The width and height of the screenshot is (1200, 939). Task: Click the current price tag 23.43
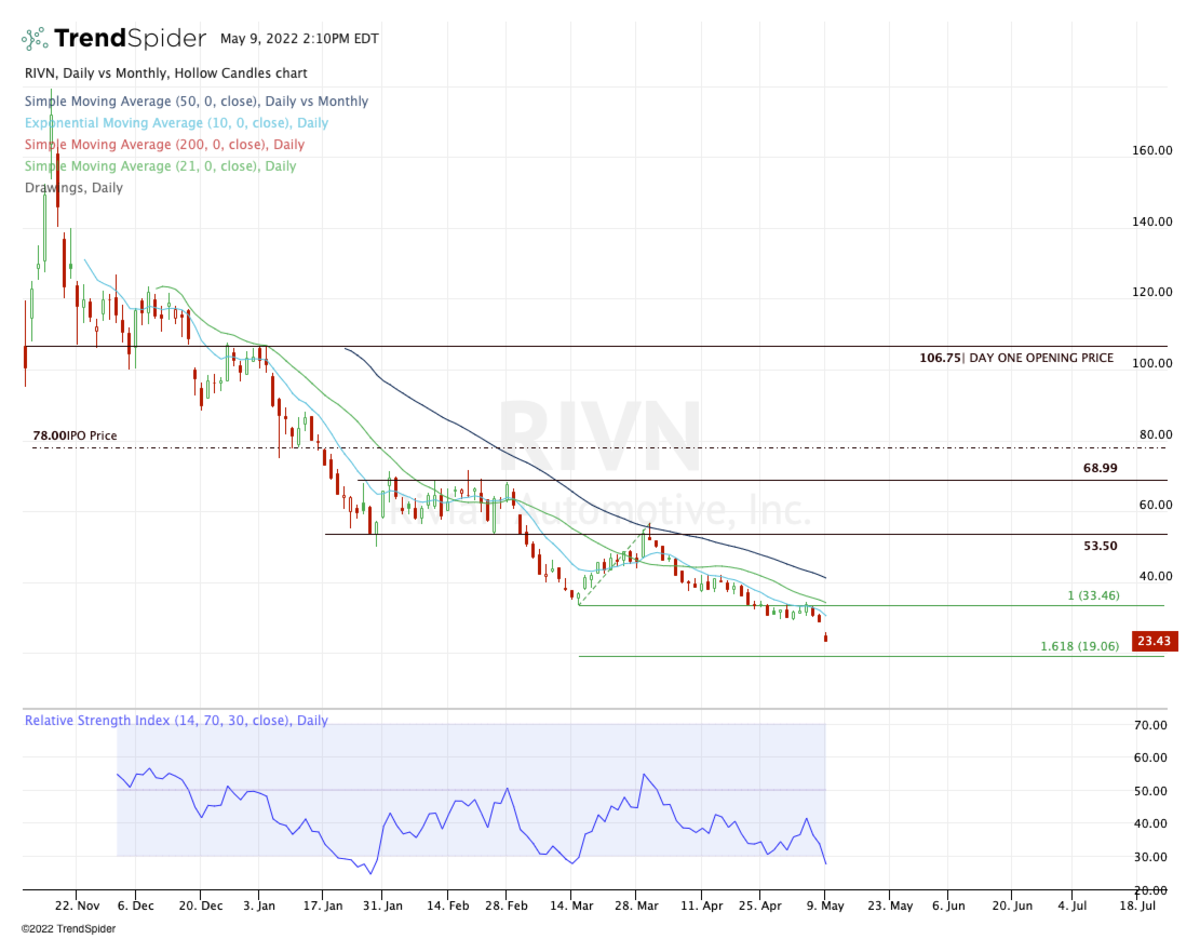tap(1153, 641)
